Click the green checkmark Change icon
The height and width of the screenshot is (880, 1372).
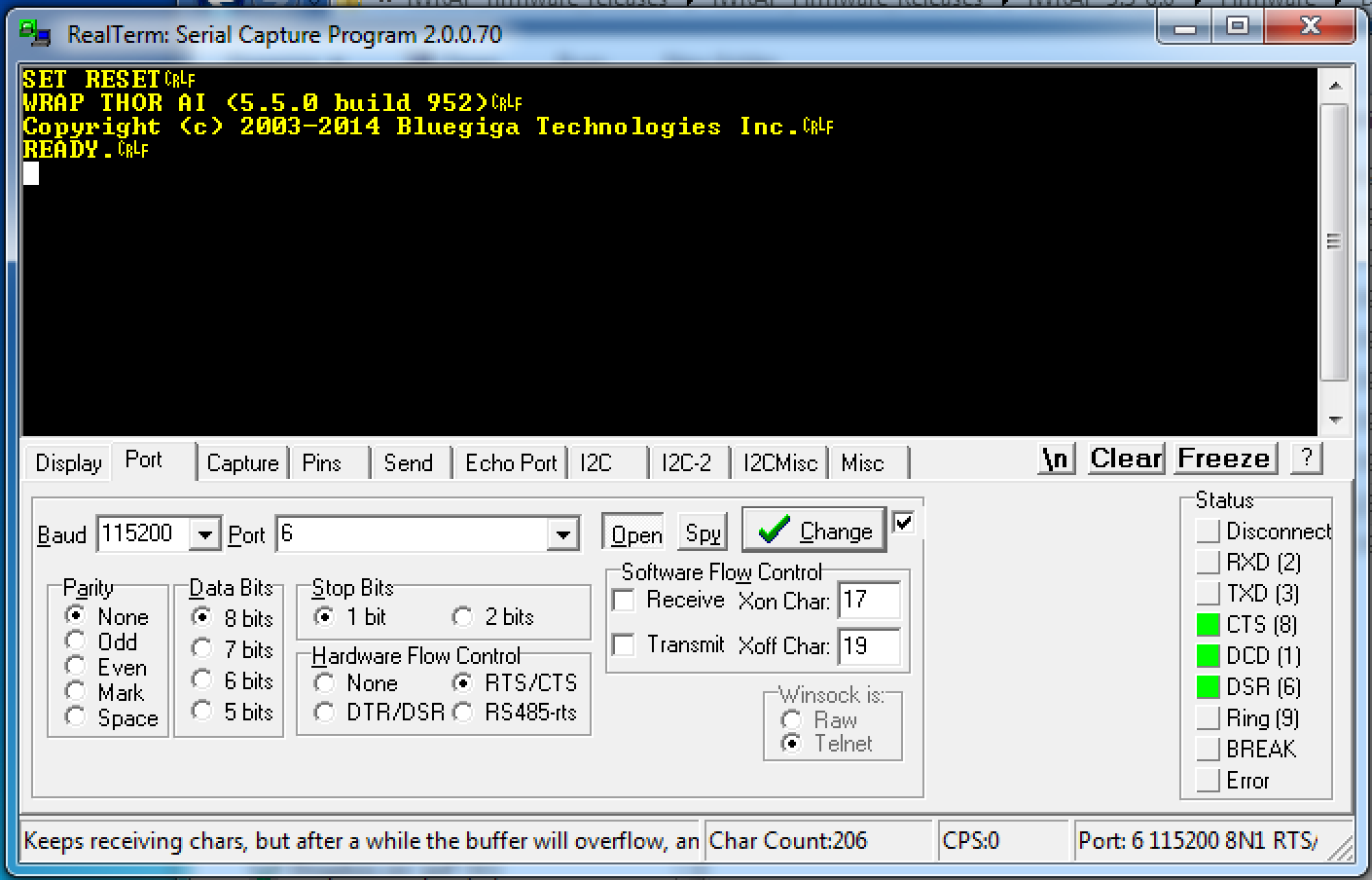(x=774, y=530)
